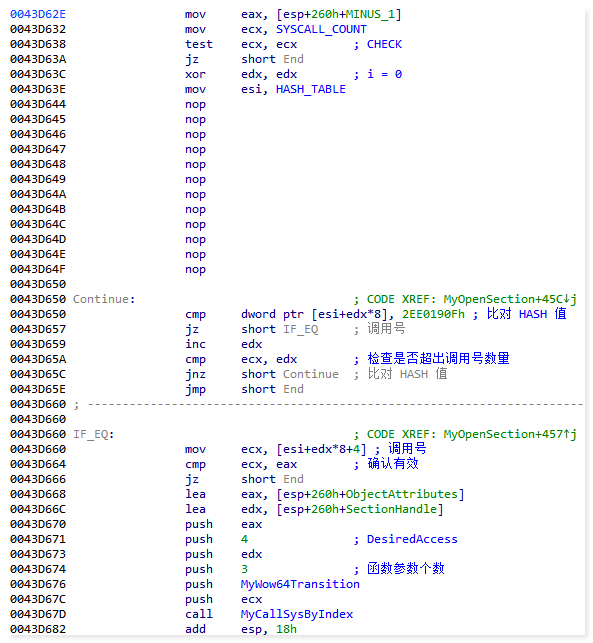Screen dimensions: 593x643
Task: Select the SYSCALL_COUNT operand
Action: [321, 30]
